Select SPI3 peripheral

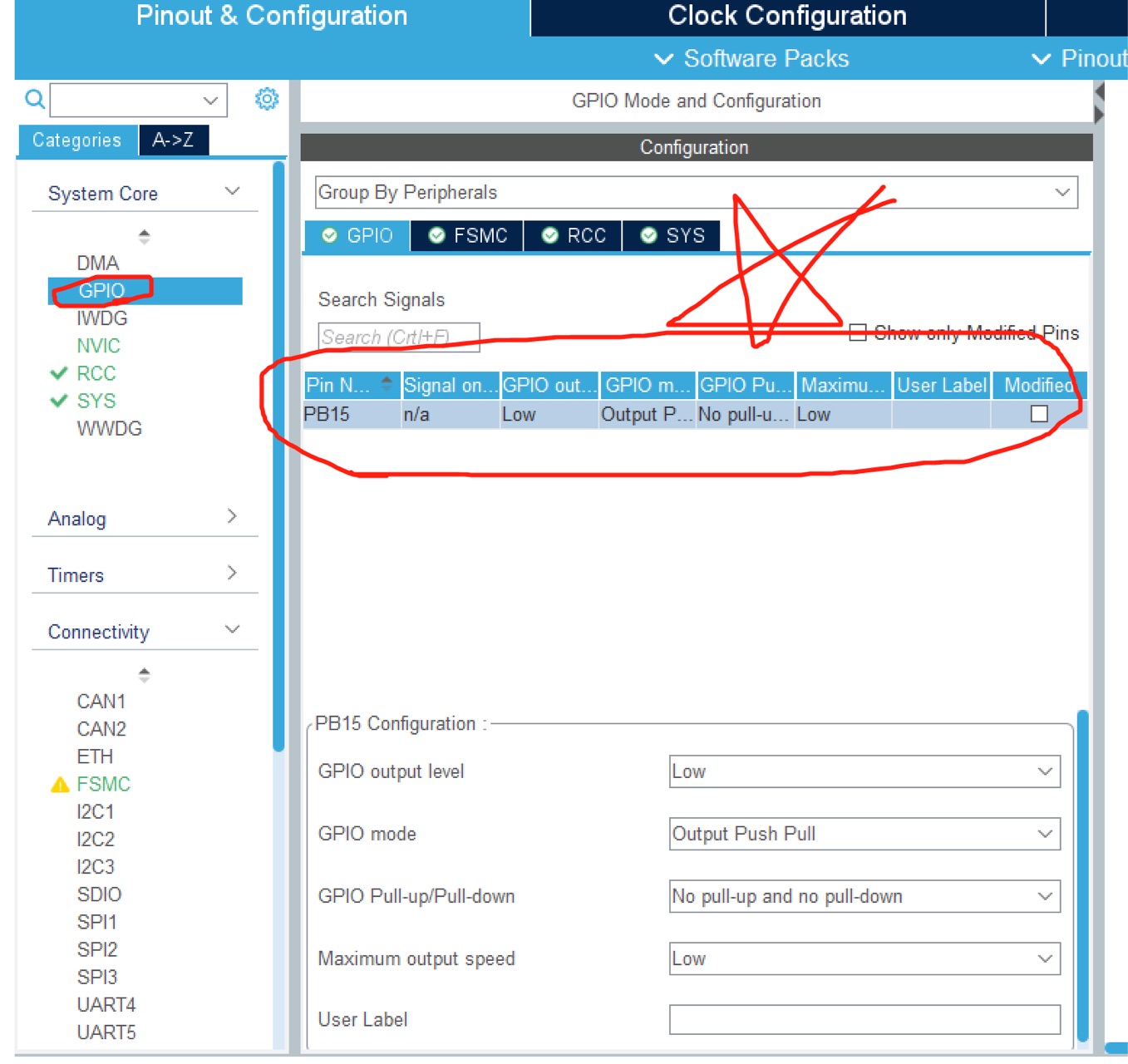(x=97, y=977)
